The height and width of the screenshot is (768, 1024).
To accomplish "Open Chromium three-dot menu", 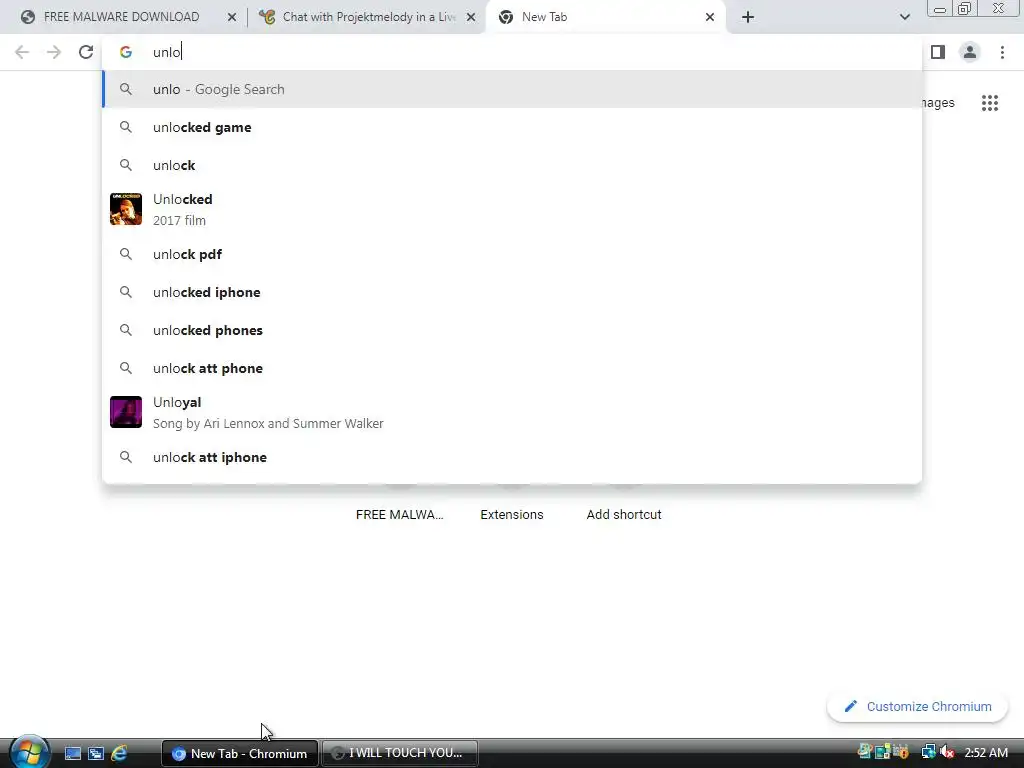I will (1002, 52).
